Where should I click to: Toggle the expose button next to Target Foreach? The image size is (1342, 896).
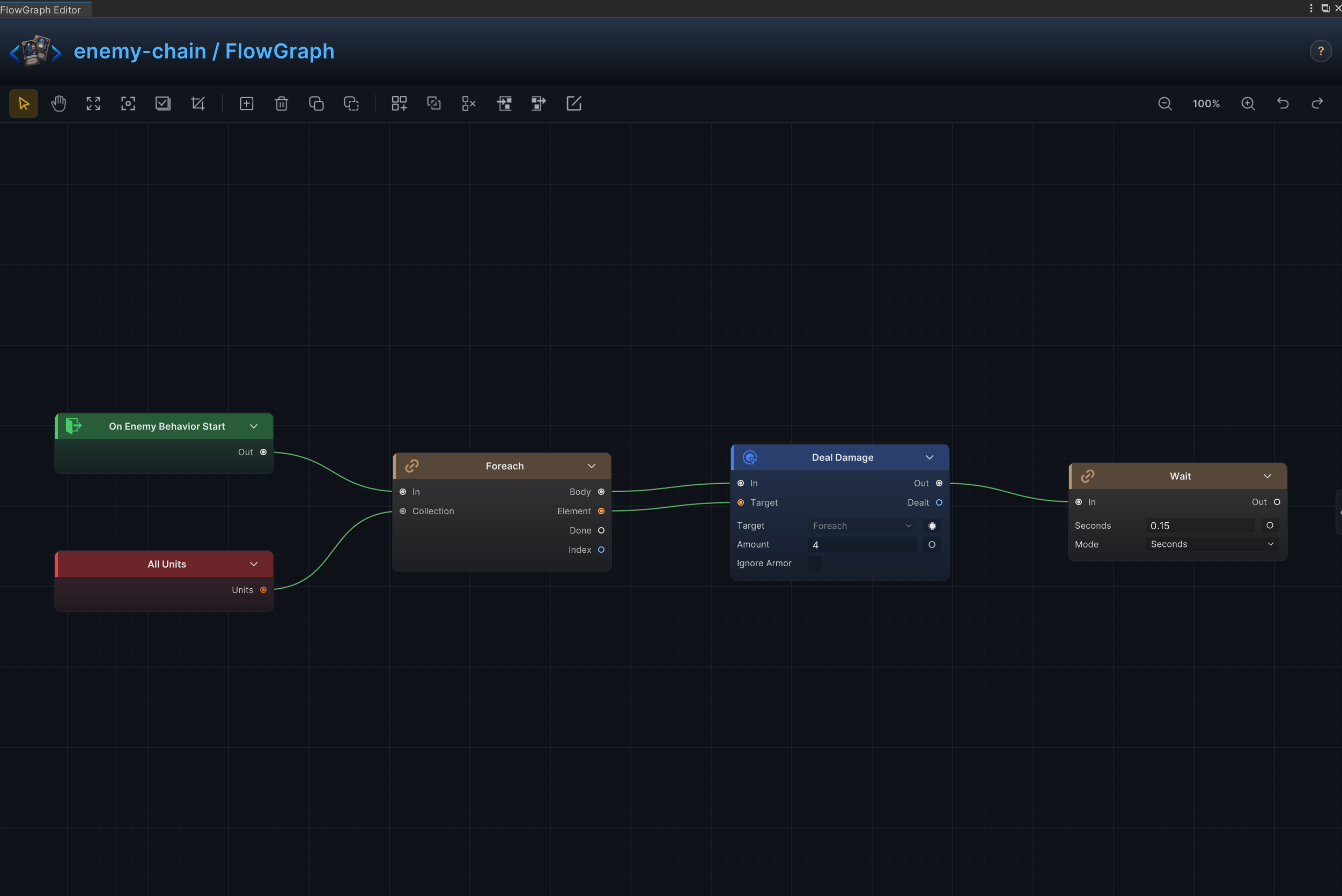tap(932, 525)
